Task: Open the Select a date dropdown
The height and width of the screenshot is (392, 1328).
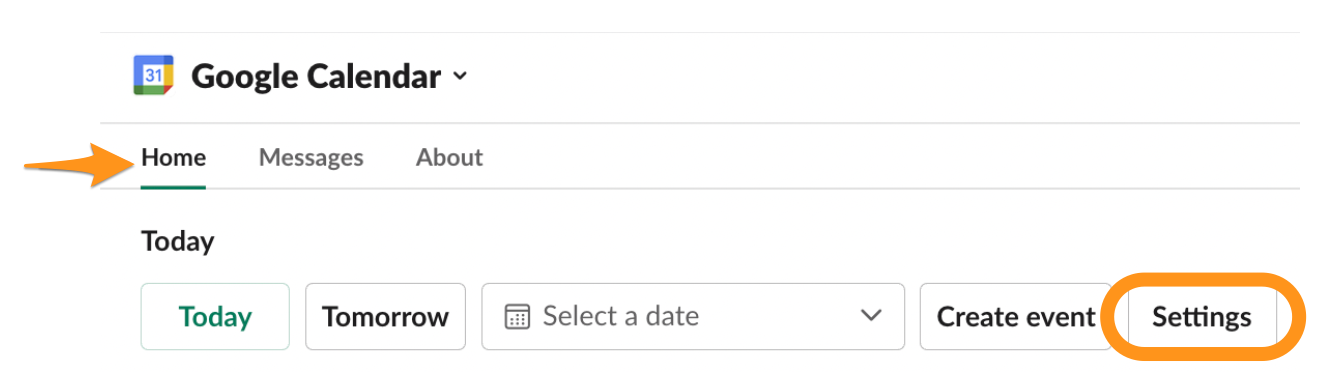Action: (693, 316)
